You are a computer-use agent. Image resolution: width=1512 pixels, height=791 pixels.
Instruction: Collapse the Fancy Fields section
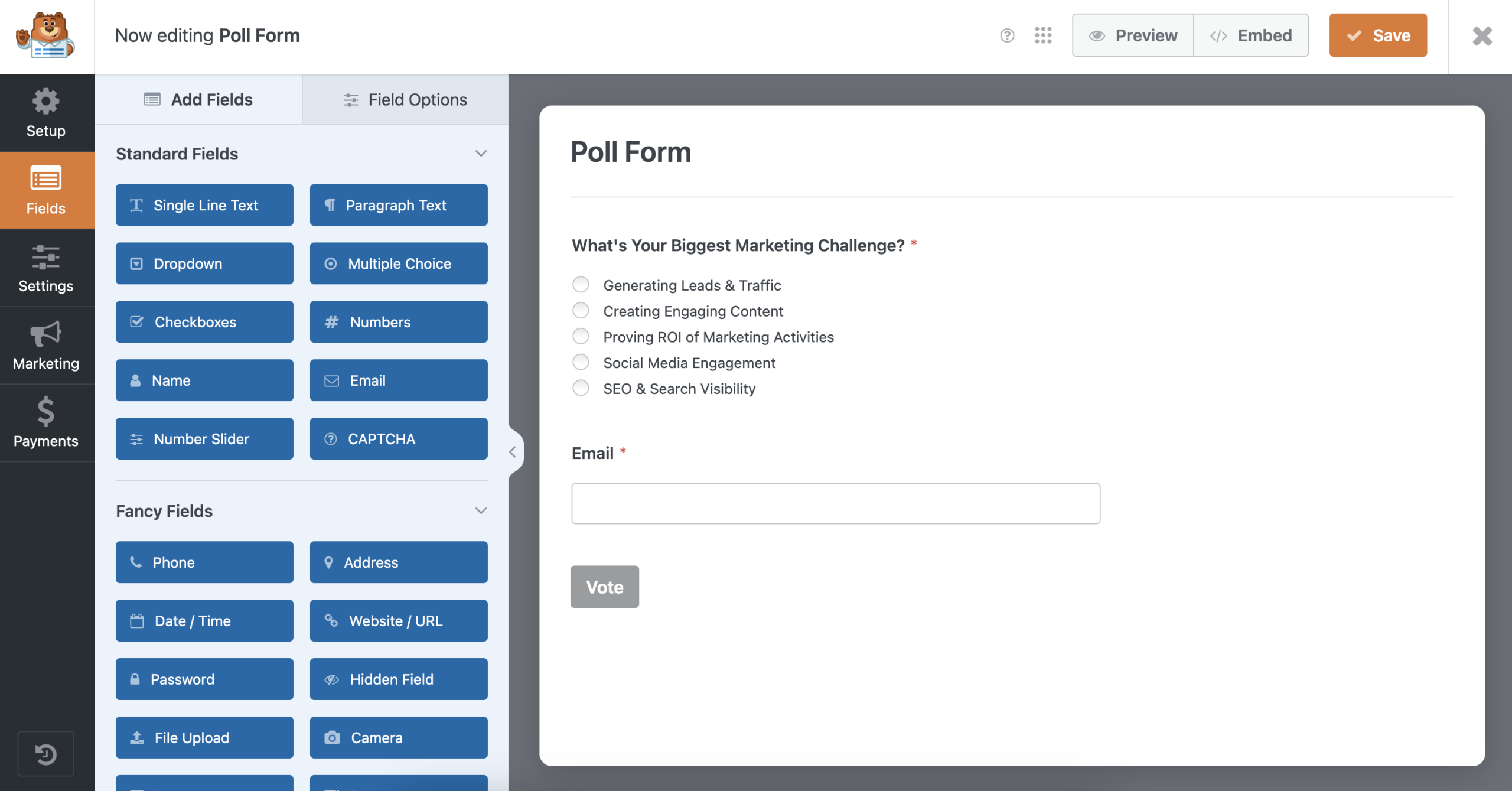(481, 510)
